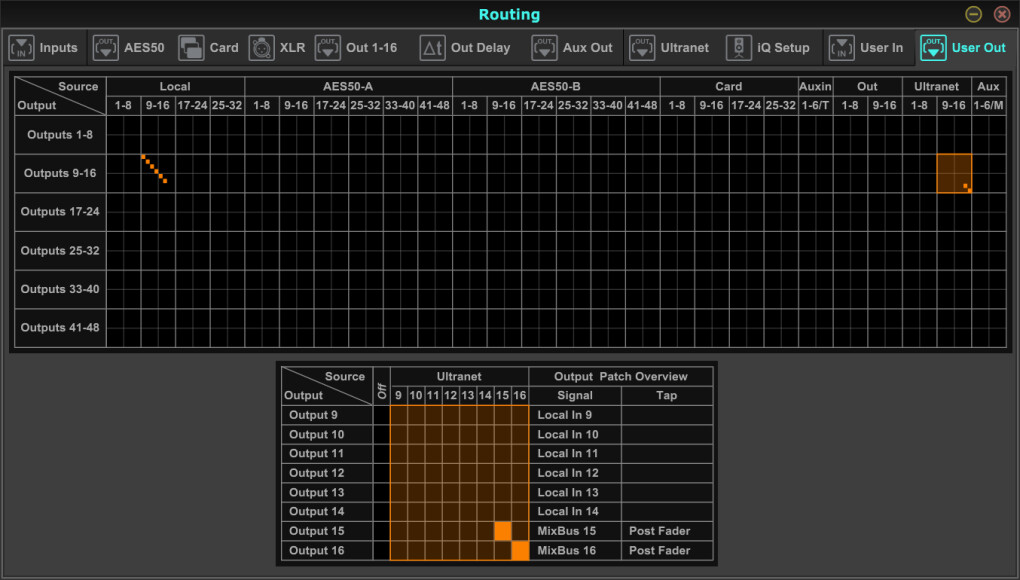Viewport: 1020px width, 580px height.
Task: Switch to the Out 1-16 tab
Action: (x=356, y=48)
